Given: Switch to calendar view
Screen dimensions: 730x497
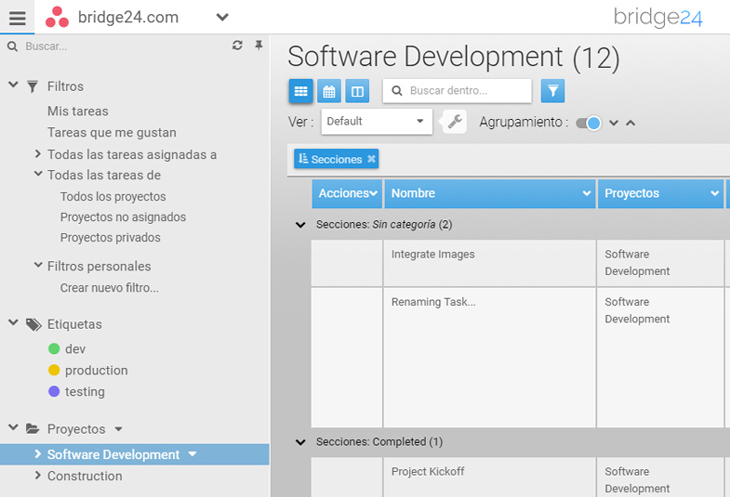Looking at the screenshot, I should pyautogui.click(x=329, y=91).
